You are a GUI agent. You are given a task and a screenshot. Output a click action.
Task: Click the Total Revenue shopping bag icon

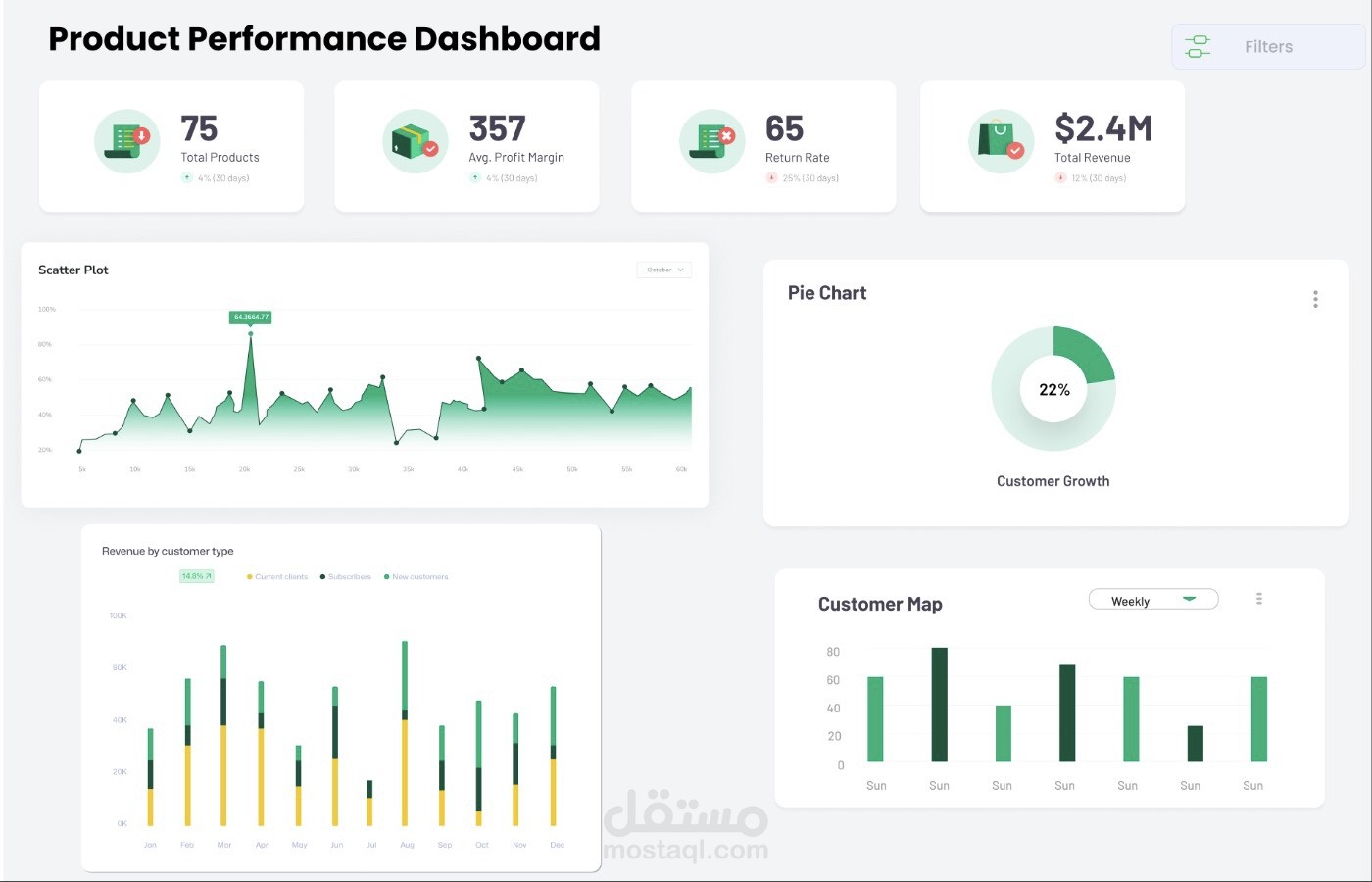[x=1002, y=141]
